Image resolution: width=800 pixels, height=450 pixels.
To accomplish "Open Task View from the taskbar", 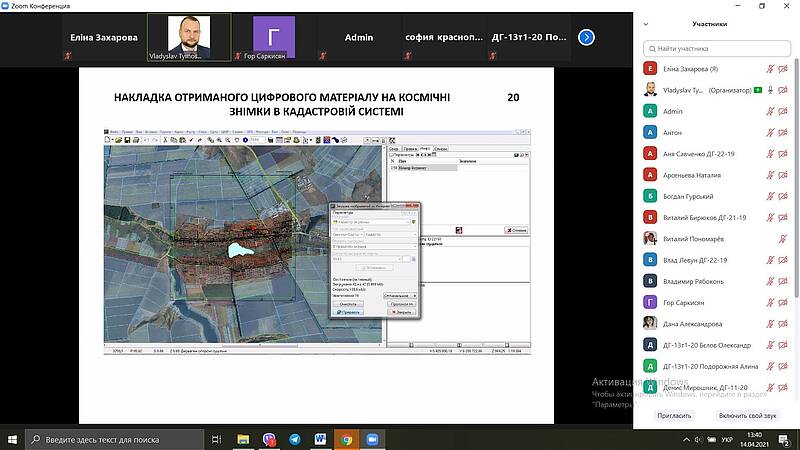I will [x=216, y=439].
